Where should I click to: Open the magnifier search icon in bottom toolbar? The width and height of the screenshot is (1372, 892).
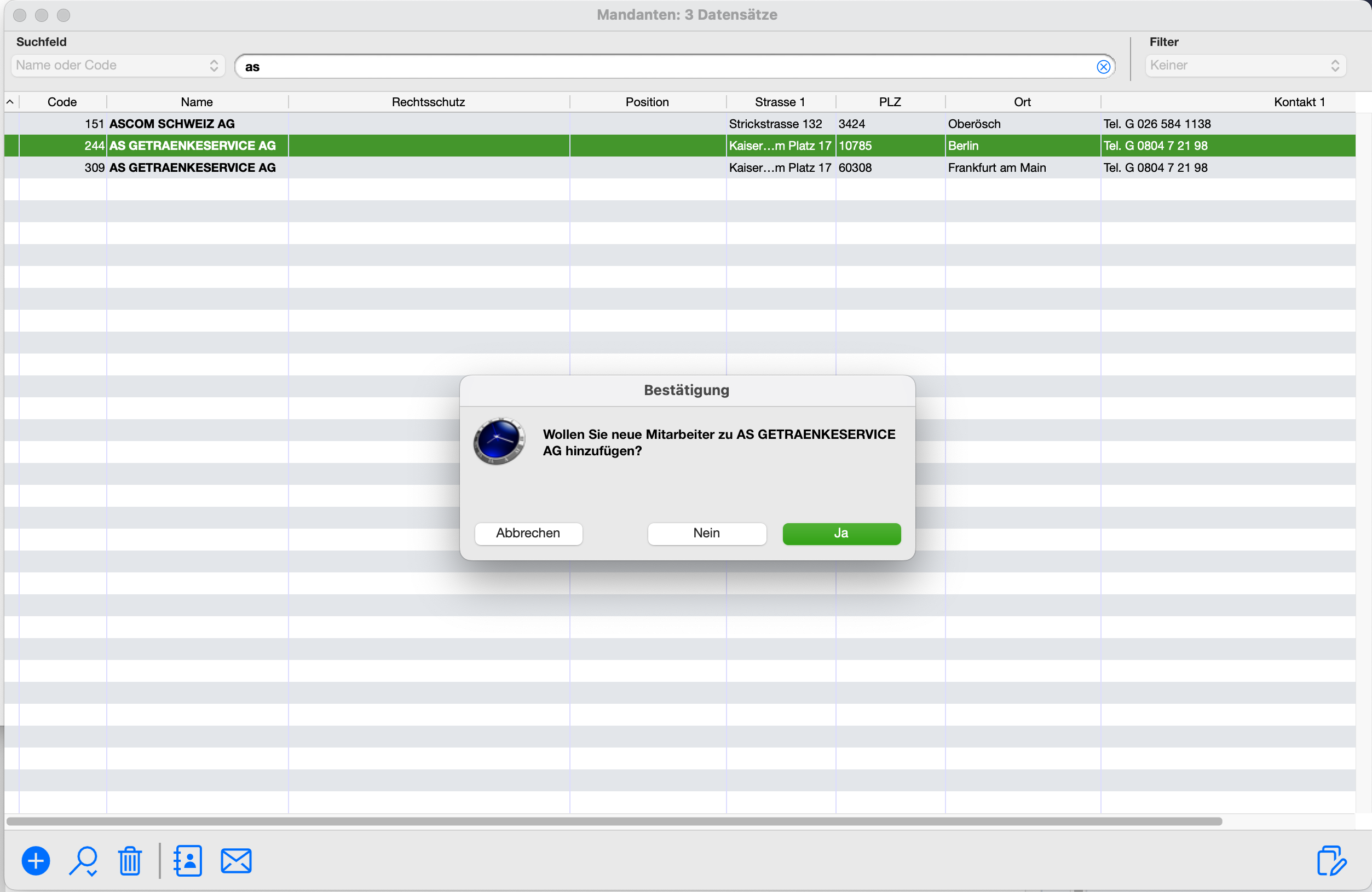click(x=84, y=861)
